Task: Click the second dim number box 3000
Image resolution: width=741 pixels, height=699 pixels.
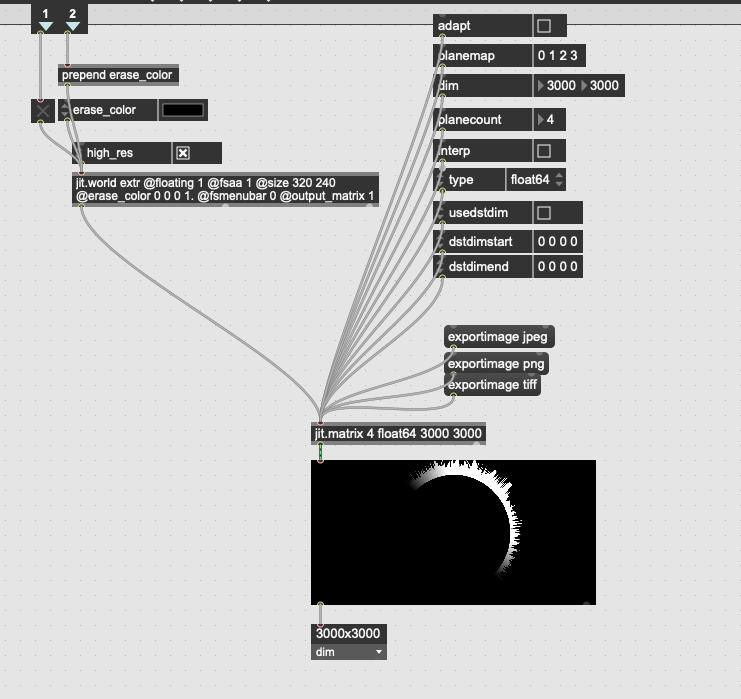Action: pyautogui.click(x=600, y=86)
